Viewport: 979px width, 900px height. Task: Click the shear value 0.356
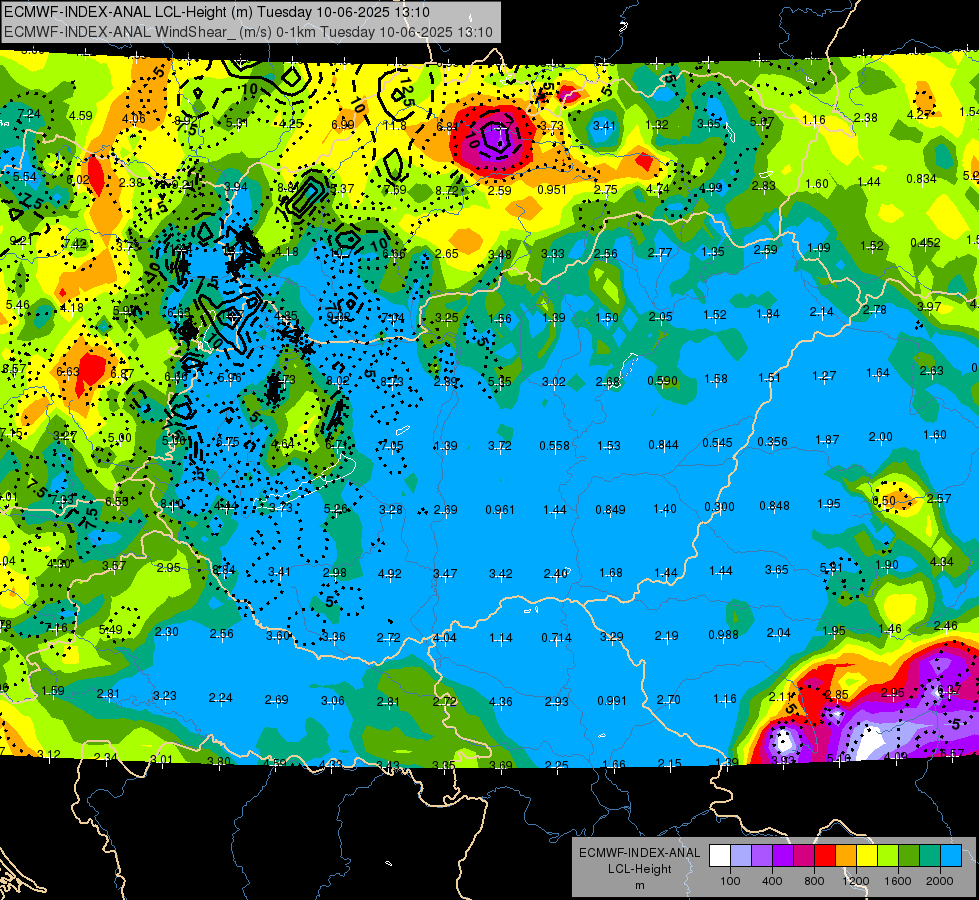coord(772,442)
